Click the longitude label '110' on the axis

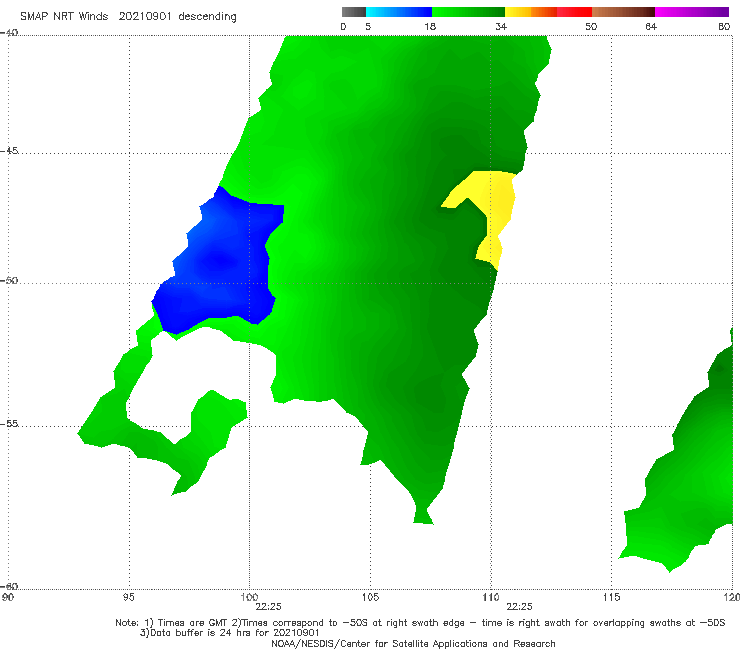[491, 597]
